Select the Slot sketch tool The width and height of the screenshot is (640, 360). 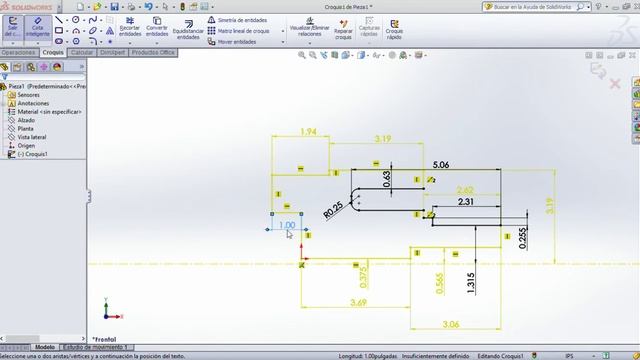coord(59,41)
